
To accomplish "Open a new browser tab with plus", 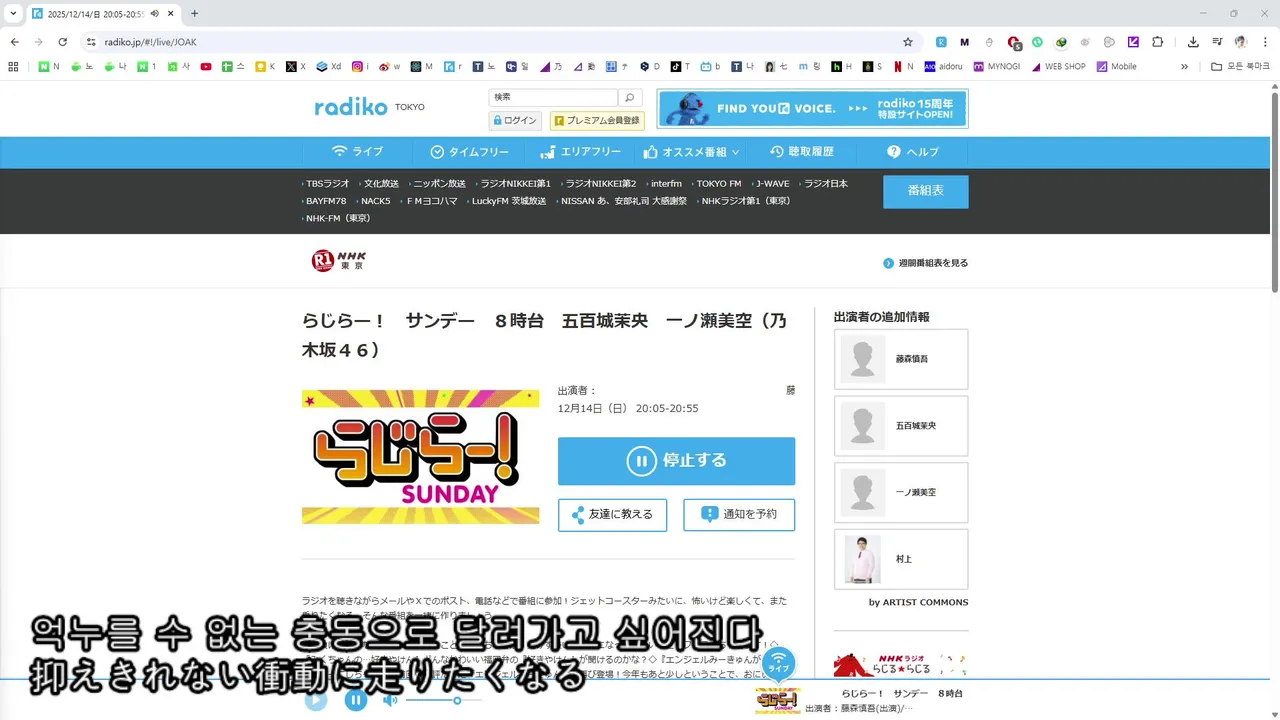I will (x=194, y=13).
